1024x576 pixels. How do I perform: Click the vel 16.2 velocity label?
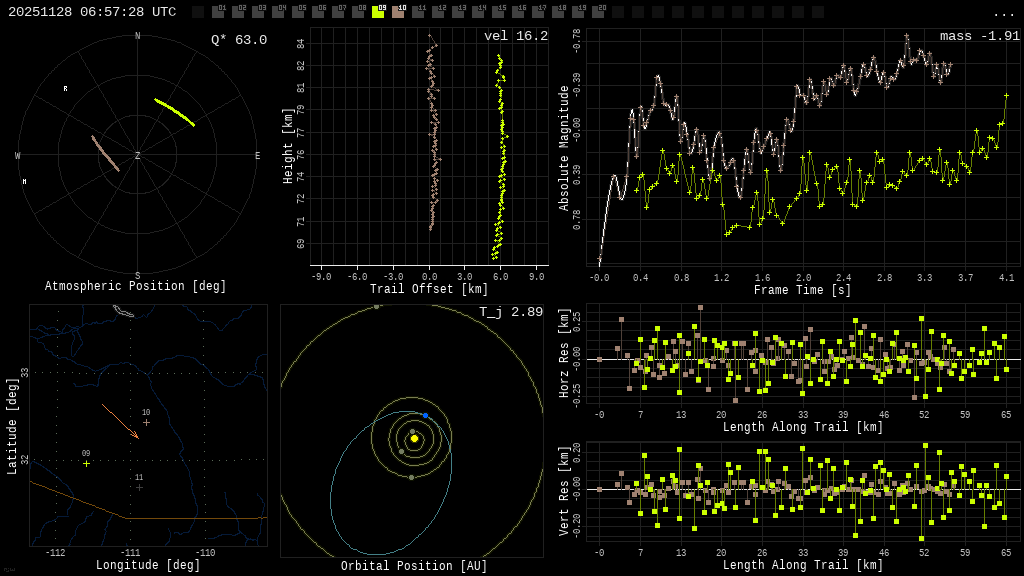click(x=515, y=36)
